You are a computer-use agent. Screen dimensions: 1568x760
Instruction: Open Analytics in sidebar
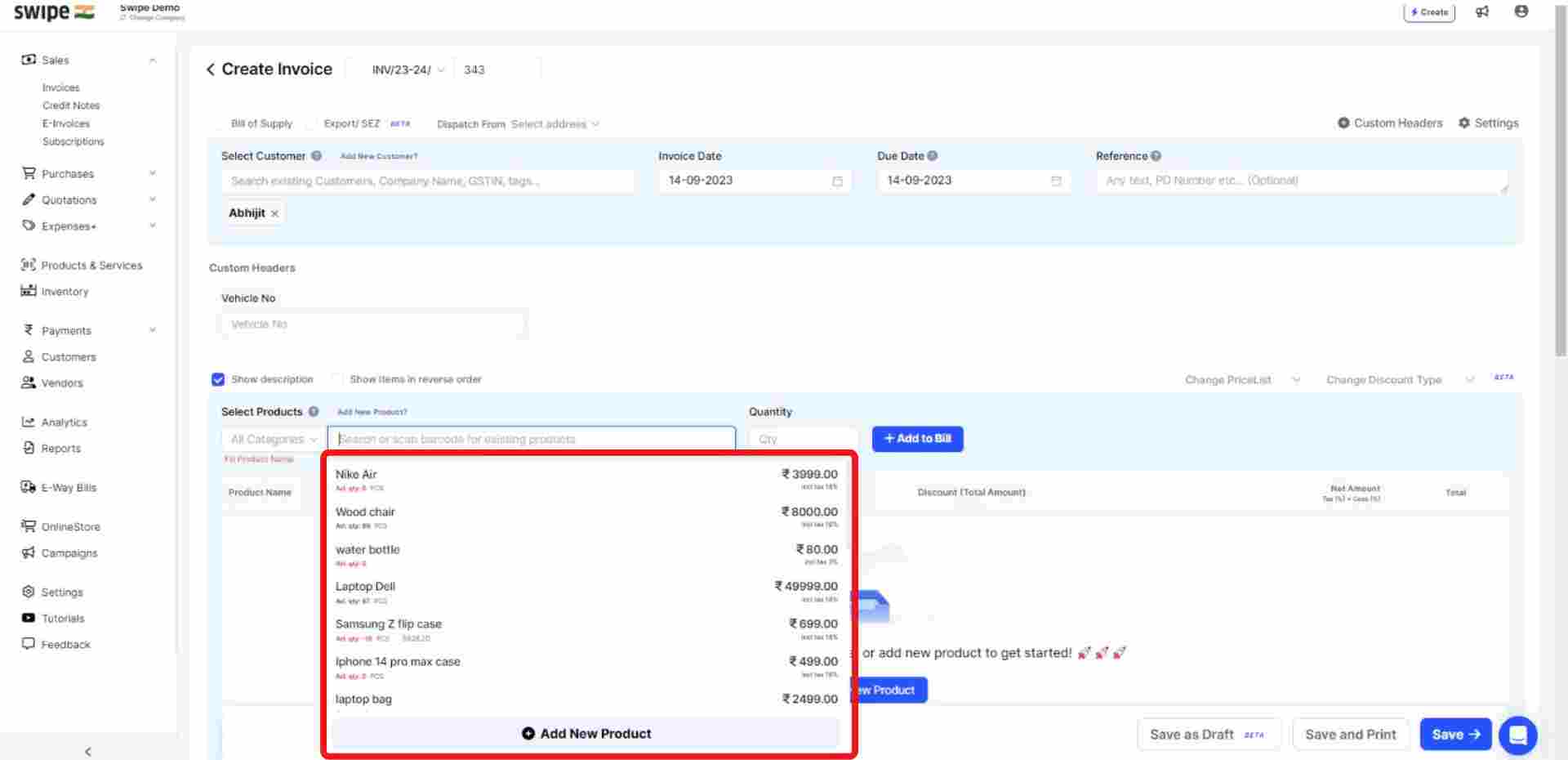[x=54, y=422]
